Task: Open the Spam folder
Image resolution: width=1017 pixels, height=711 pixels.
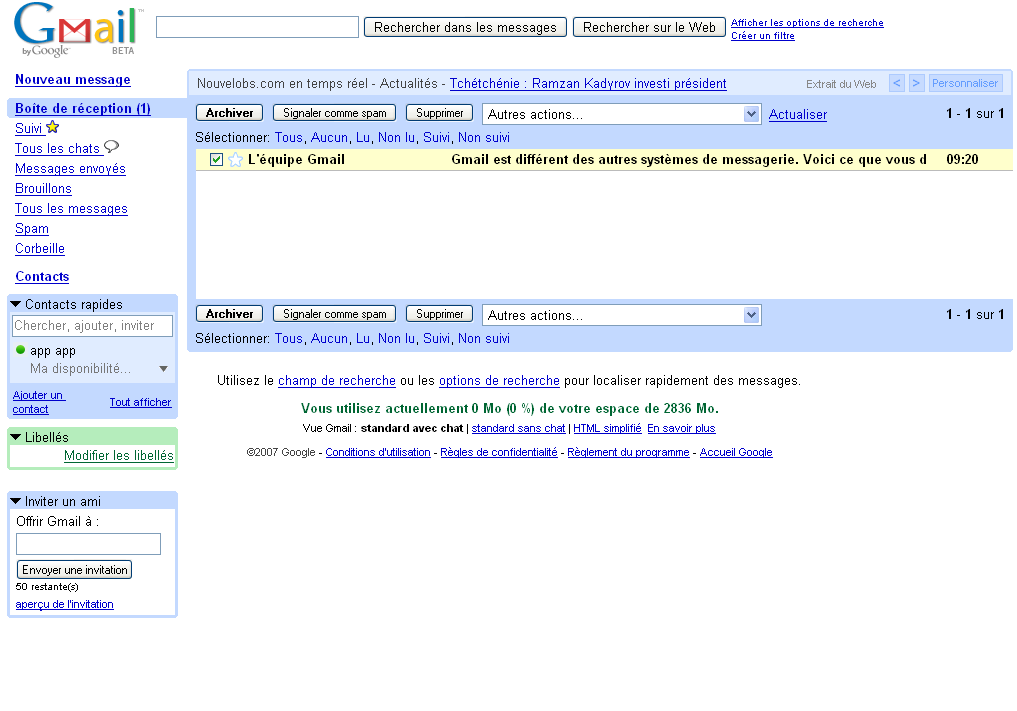Action: coord(32,229)
